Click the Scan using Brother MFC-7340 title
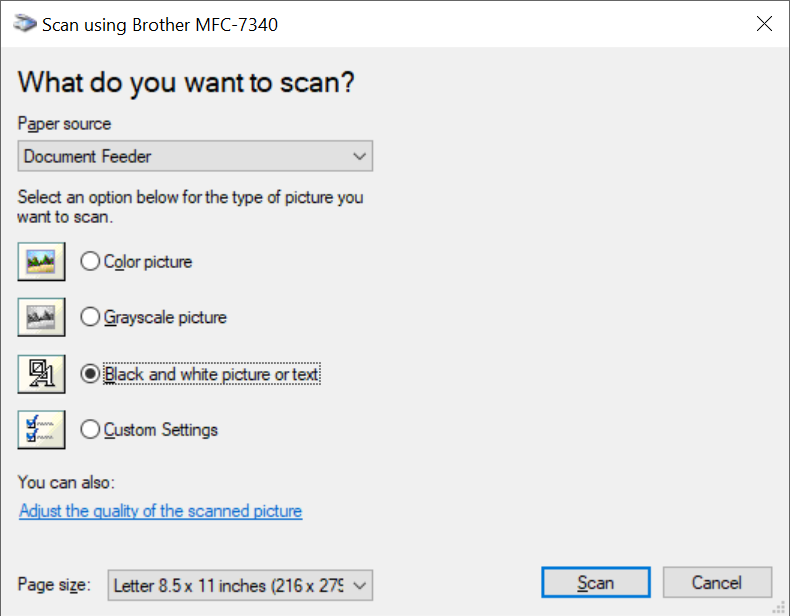The width and height of the screenshot is (790, 616). 160,24
